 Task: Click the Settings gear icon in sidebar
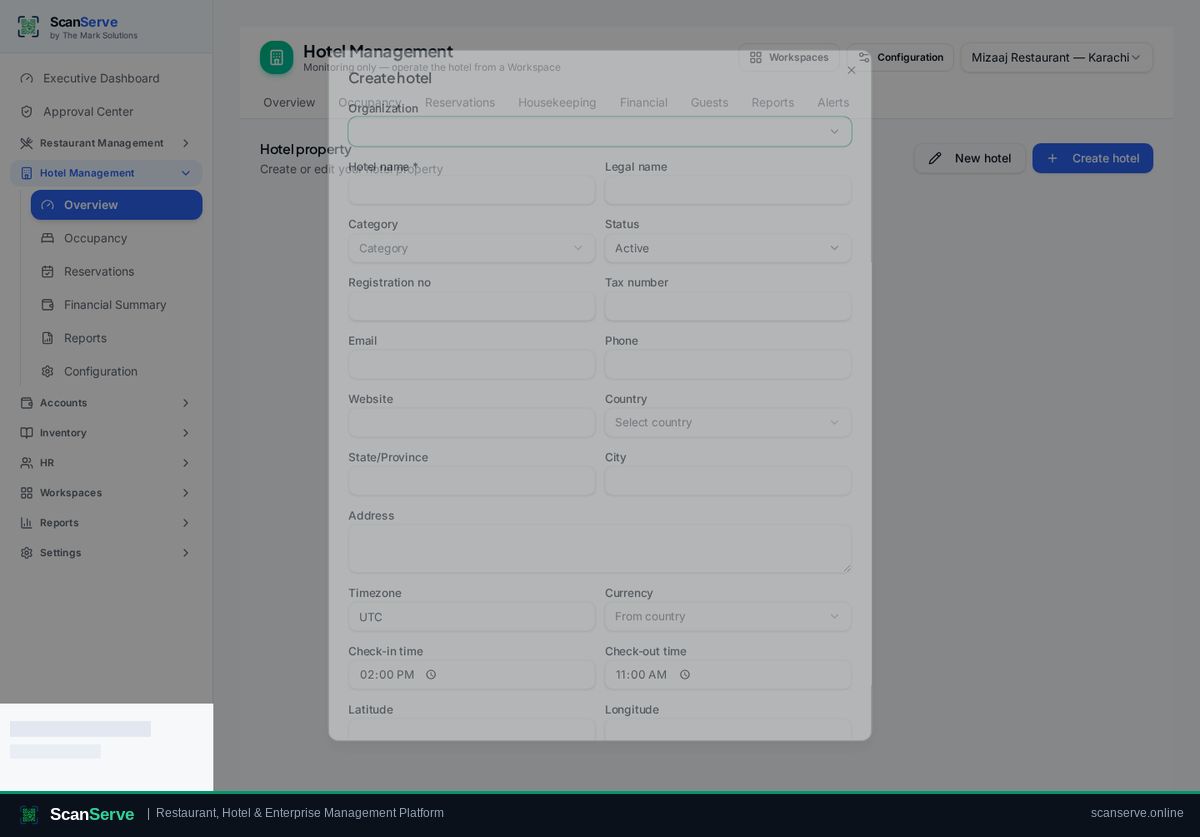coord(27,553)
